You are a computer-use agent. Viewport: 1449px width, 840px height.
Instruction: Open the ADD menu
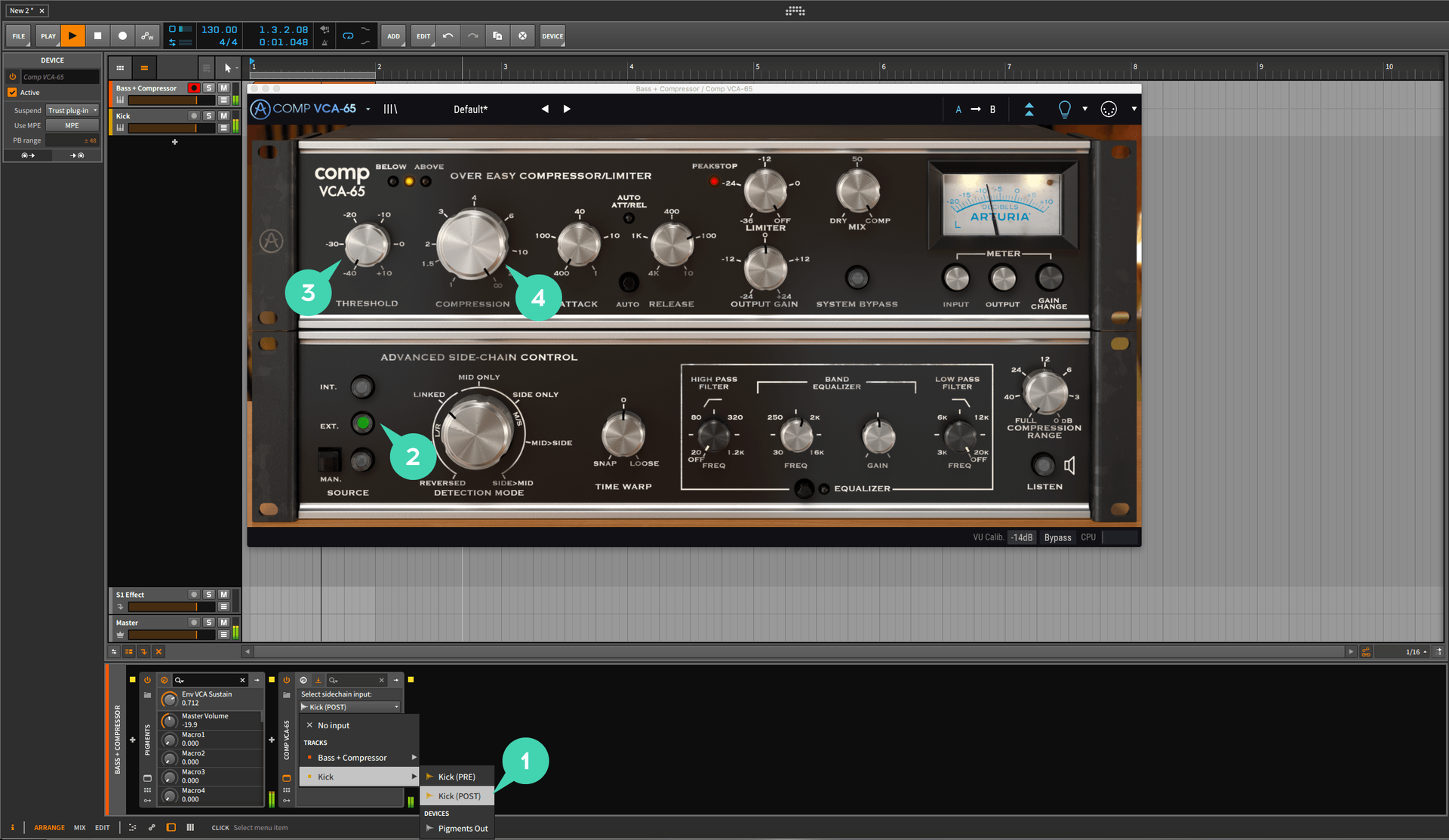(x=394, y=35)
